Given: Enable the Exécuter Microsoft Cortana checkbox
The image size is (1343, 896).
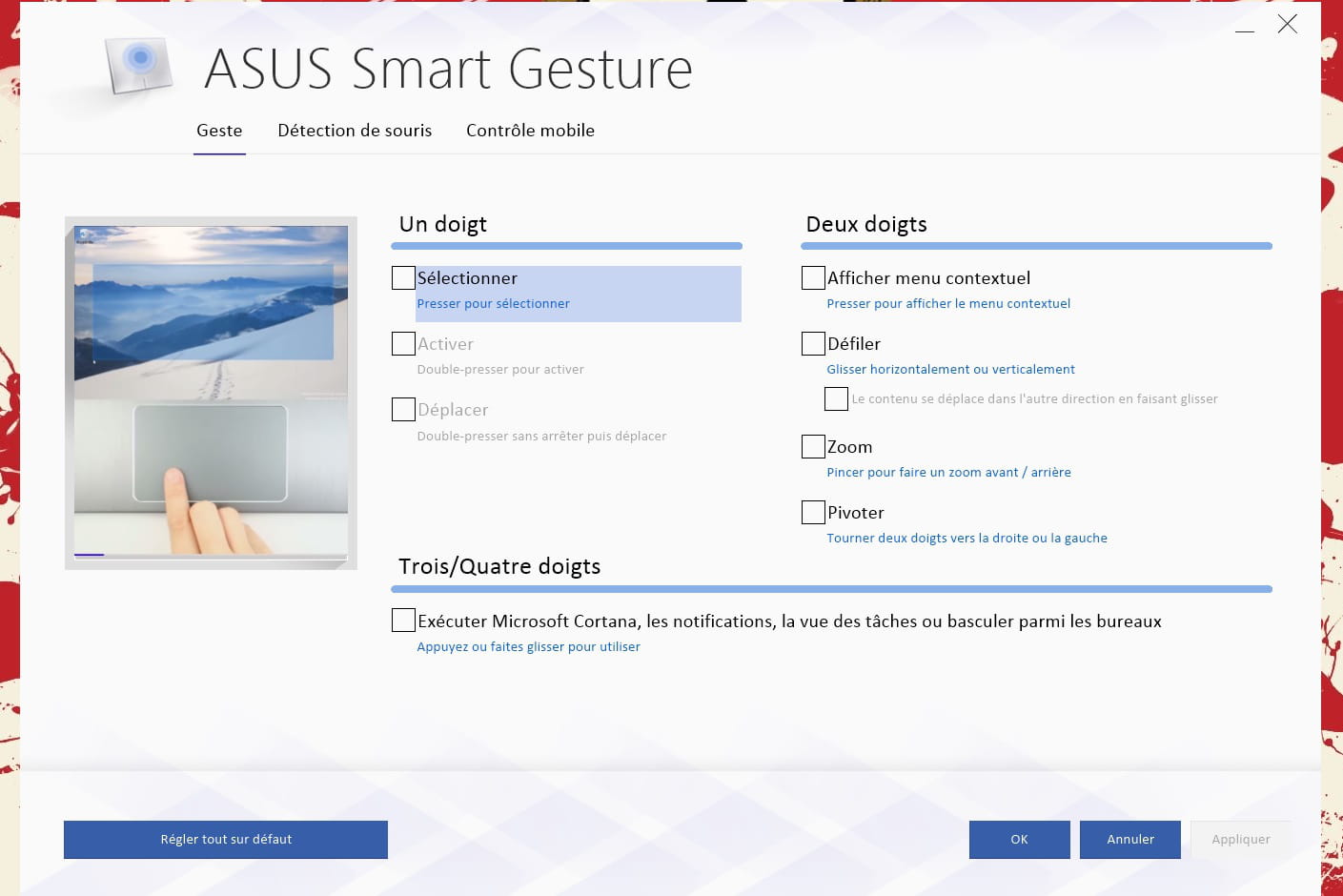Looking at the screenshot, I should point(403,620).
